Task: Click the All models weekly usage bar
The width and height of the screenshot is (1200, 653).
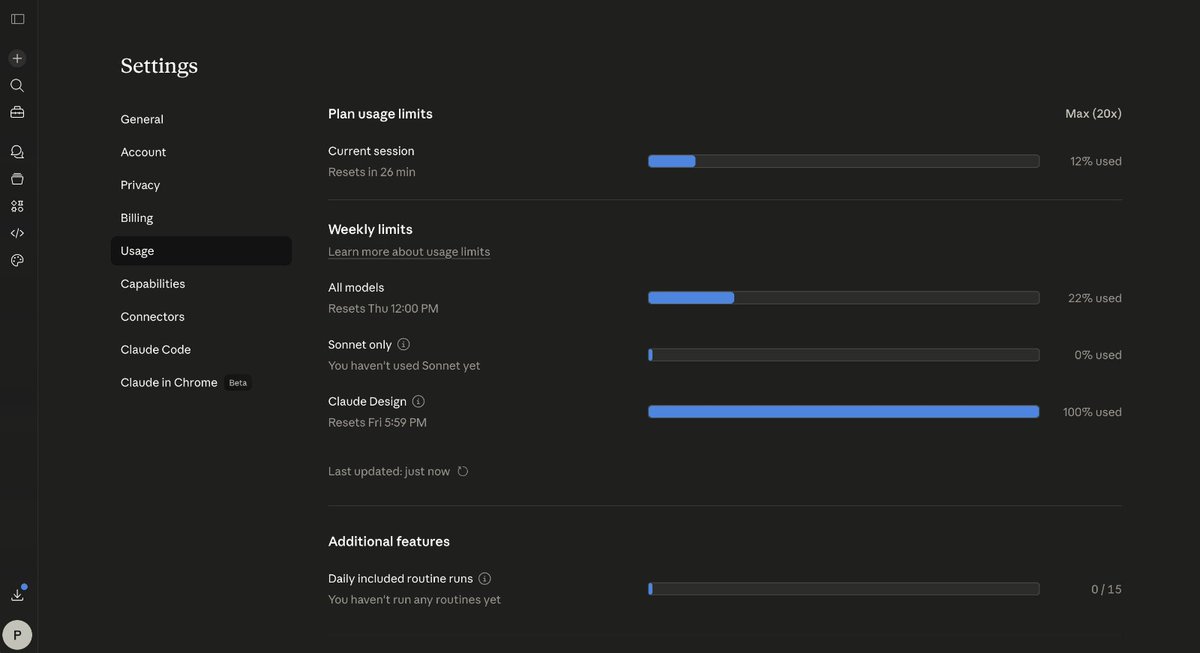Action: tap(844, 298)
